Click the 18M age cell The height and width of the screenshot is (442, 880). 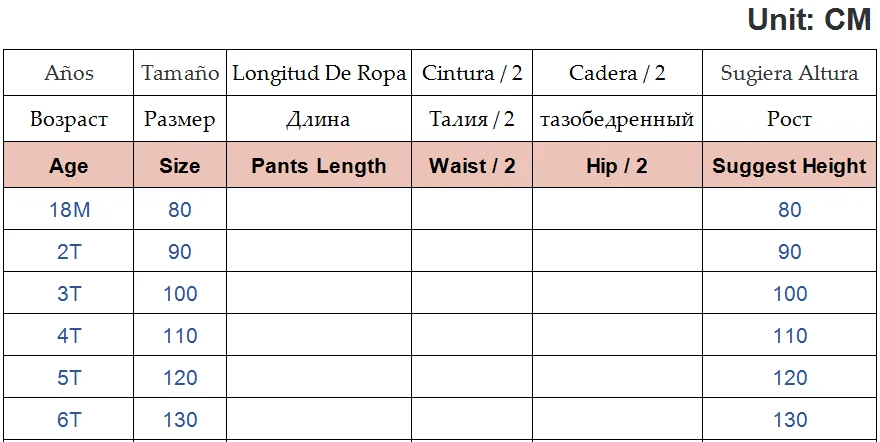[x=69, y=210]
